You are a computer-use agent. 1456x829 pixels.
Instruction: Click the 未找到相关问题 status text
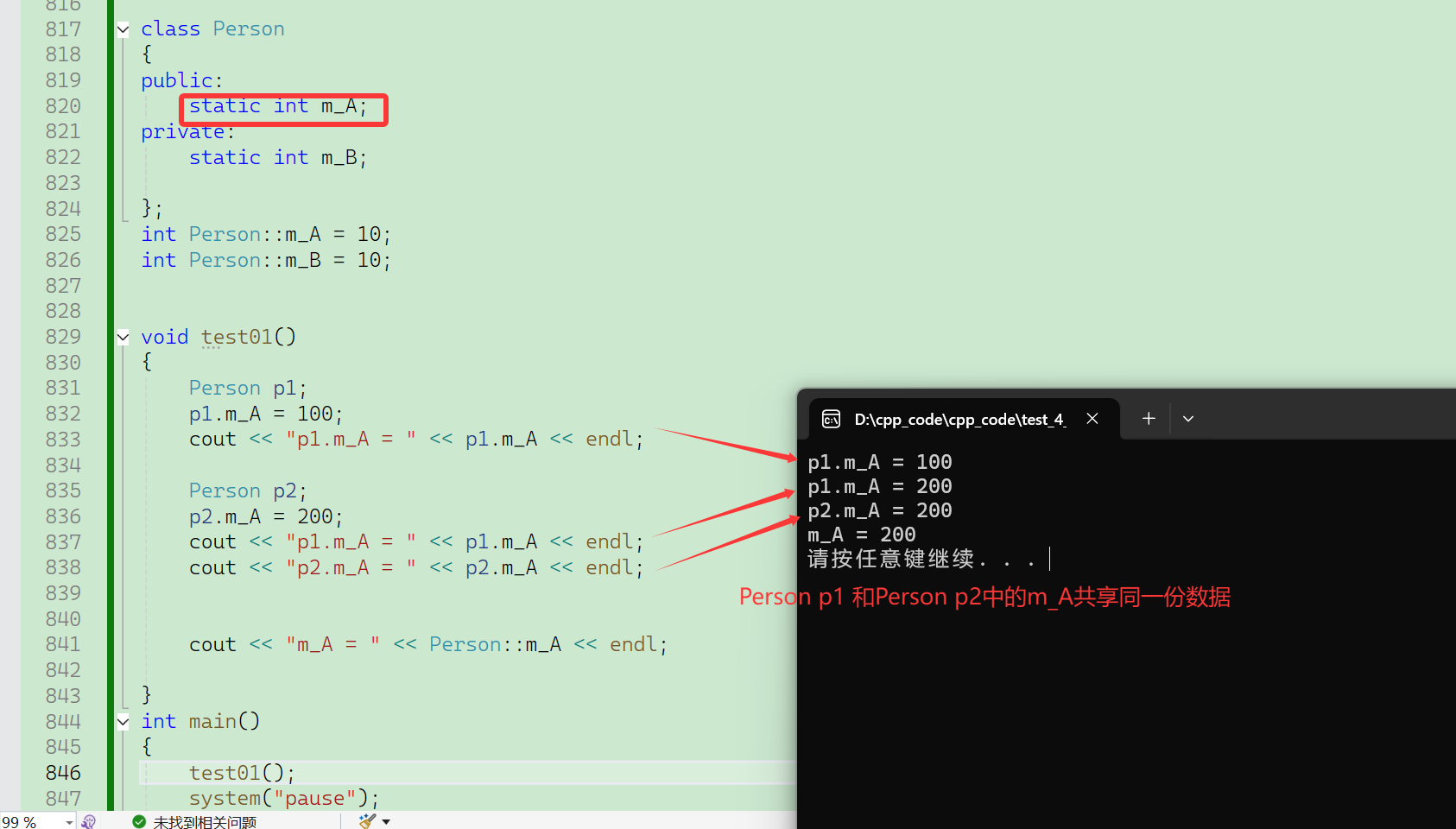pos(205,822)
